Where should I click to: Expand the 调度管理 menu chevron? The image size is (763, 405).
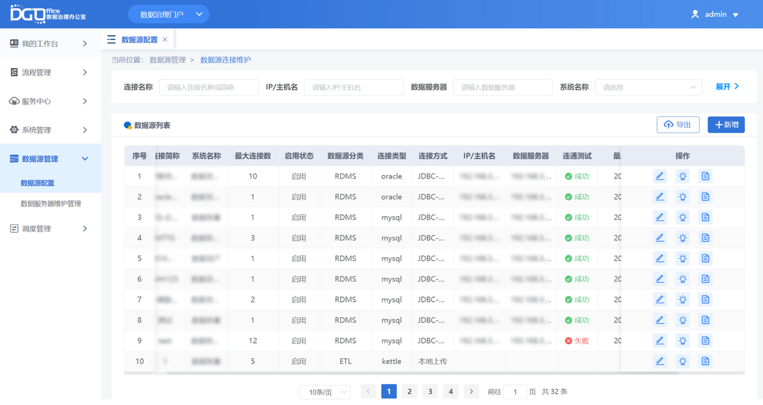point(85,228)
